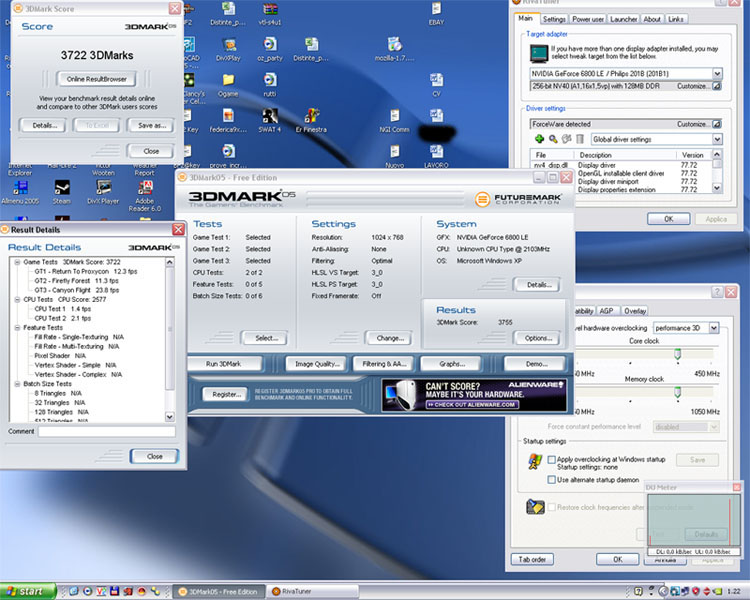Click the Online ResultBrowser button
The width and height of the screenshot is (750, 600).
coord(97,79)
